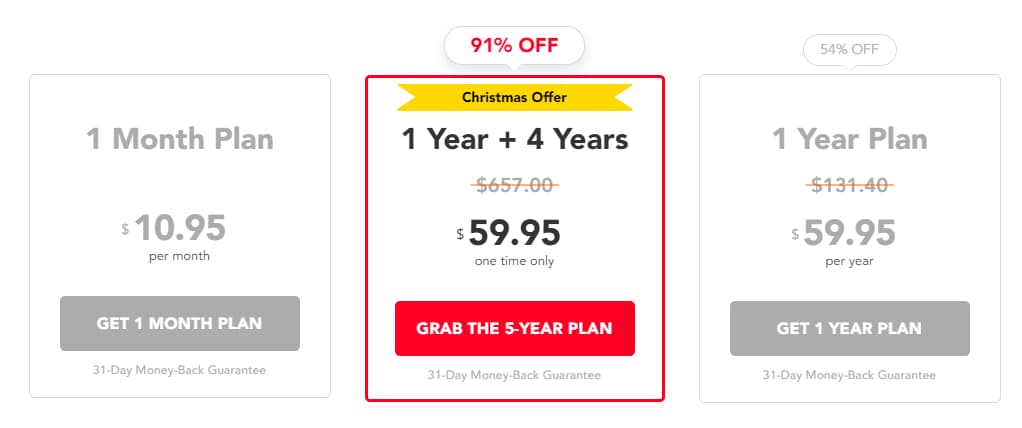Viewport: 1022px width, 428px height.
Task: Click the 1 Year + 4 Years title
Action: tap(514, 138)
